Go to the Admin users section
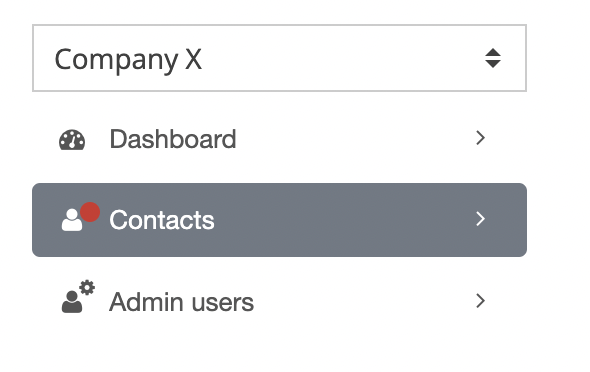Viewport: 590px width, 372px height. (x=279, y=301)
